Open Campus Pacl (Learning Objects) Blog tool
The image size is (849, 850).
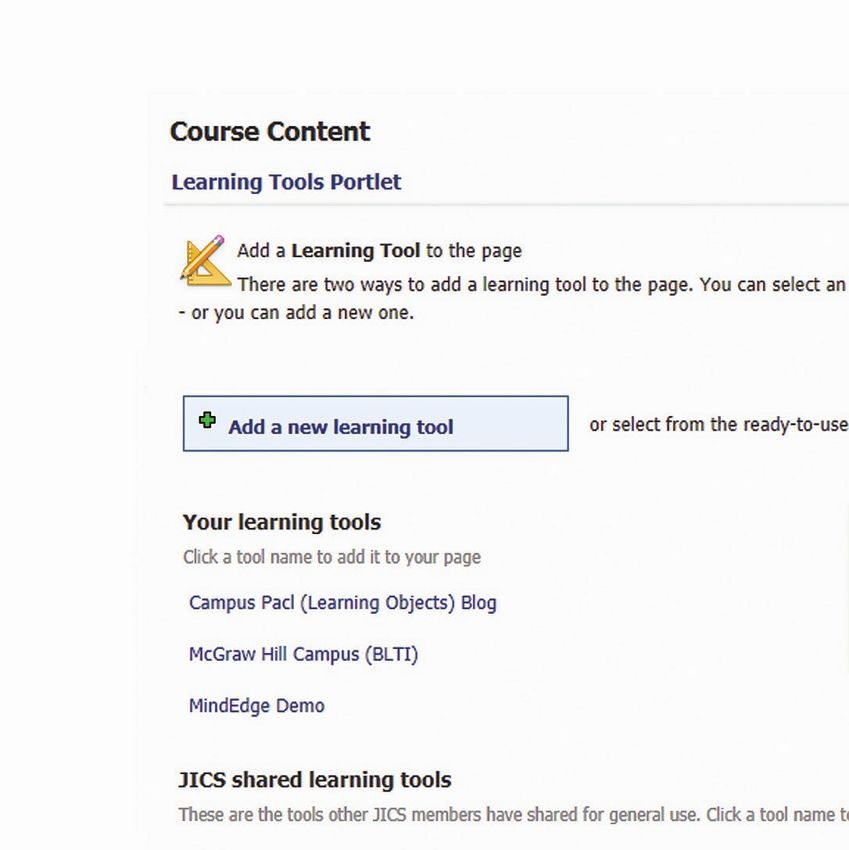[343, 603]
